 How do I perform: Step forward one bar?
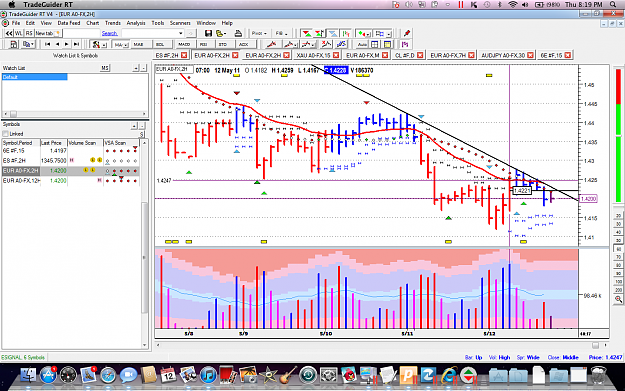point(67,44)
